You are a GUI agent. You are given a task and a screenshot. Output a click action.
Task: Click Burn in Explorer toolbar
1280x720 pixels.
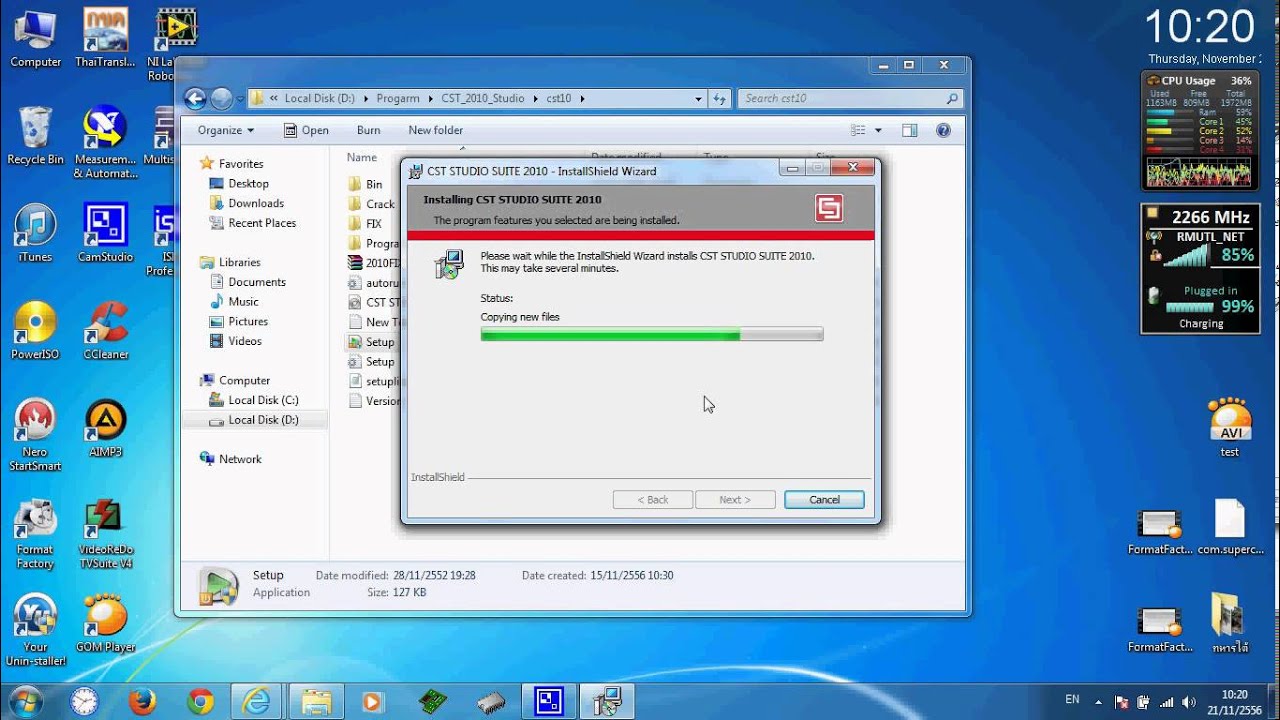368,130
